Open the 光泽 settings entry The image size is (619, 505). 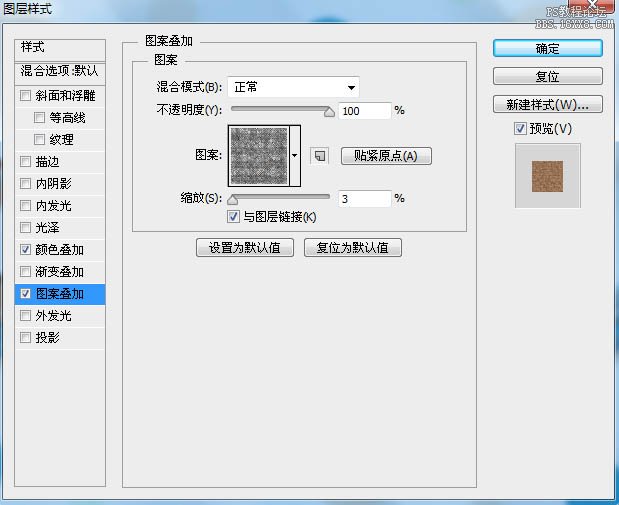click(47, 227)
